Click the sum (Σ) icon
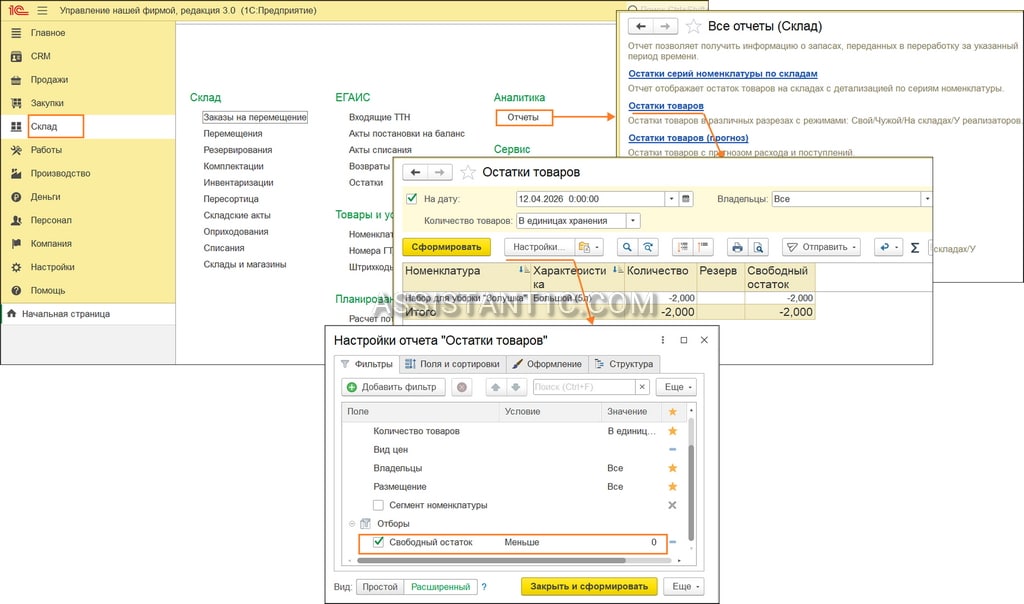The width and height of the screenshot is (1024, 604). tap(915, 247)
